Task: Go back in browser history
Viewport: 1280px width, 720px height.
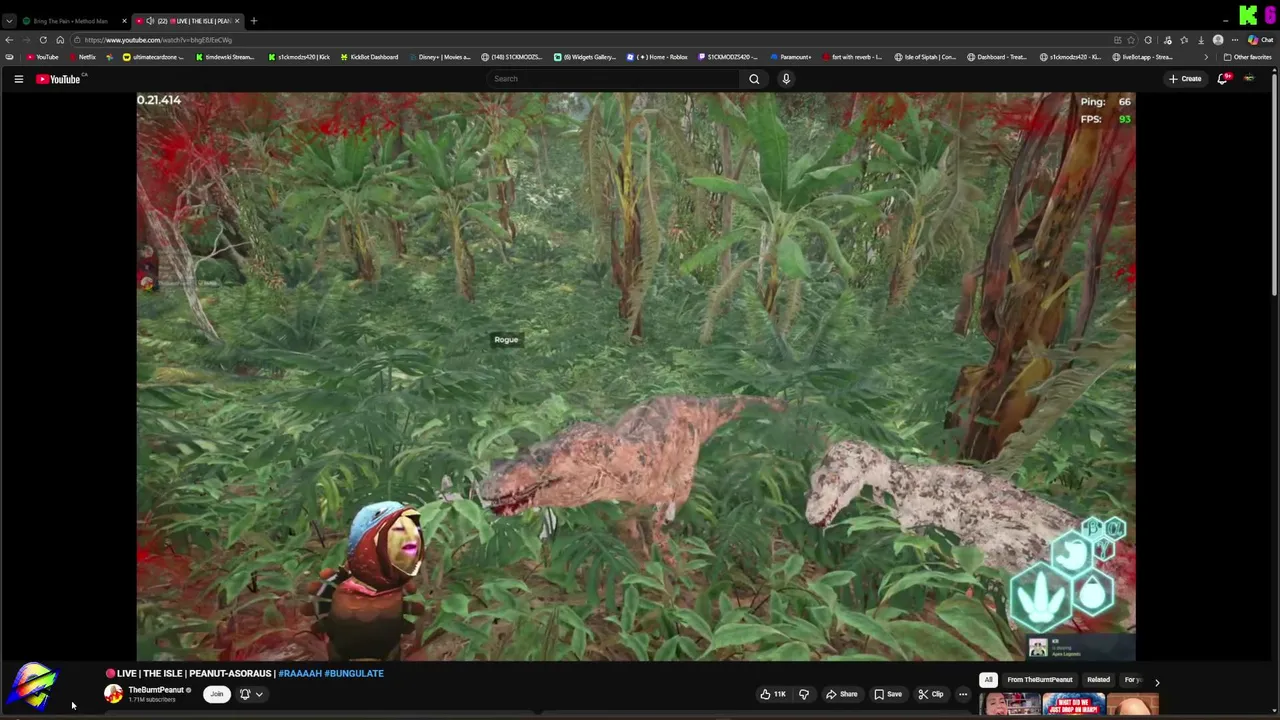Action: click(9, 40)
